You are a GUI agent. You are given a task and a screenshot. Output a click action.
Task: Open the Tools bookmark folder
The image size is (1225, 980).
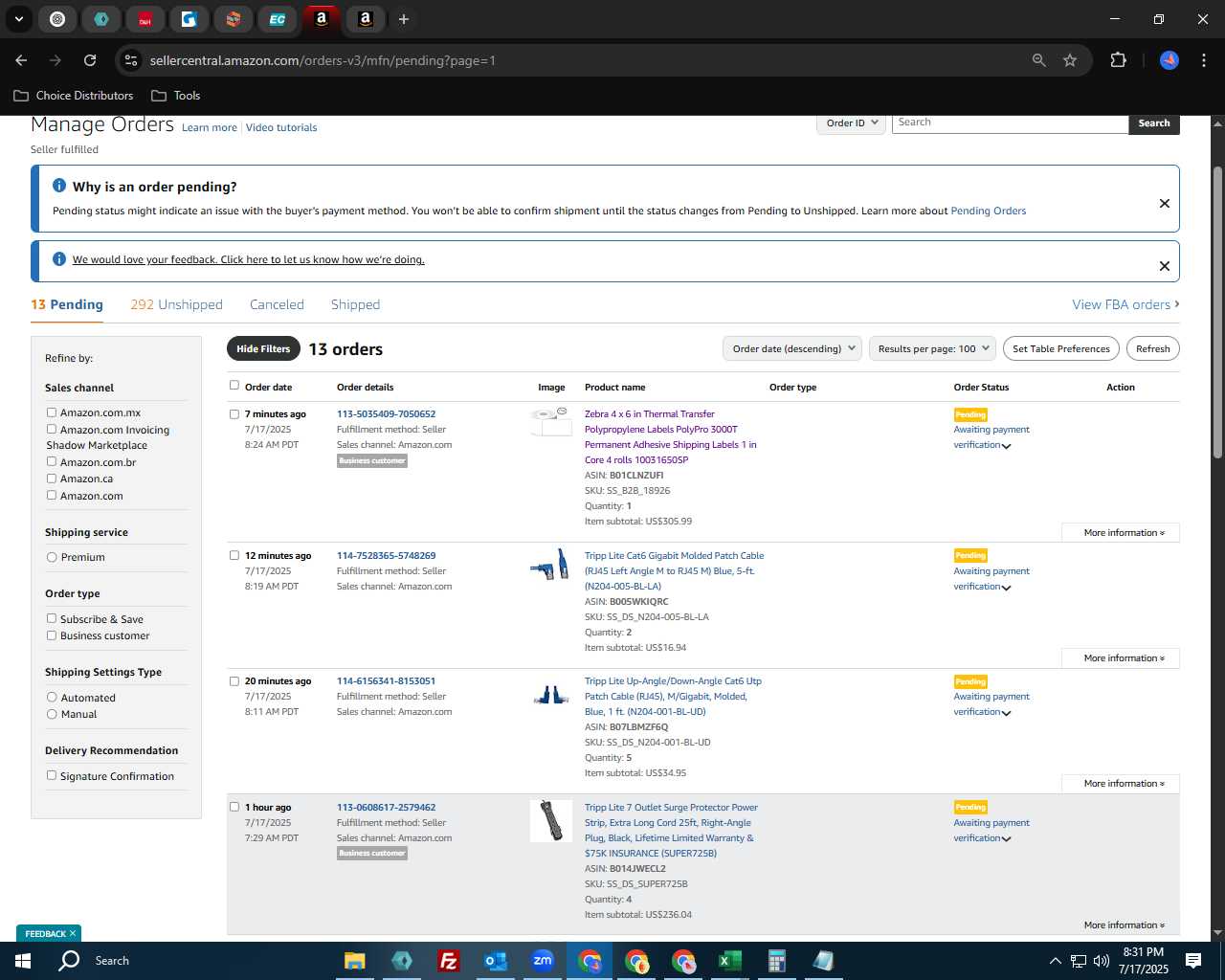coord(176,96)
